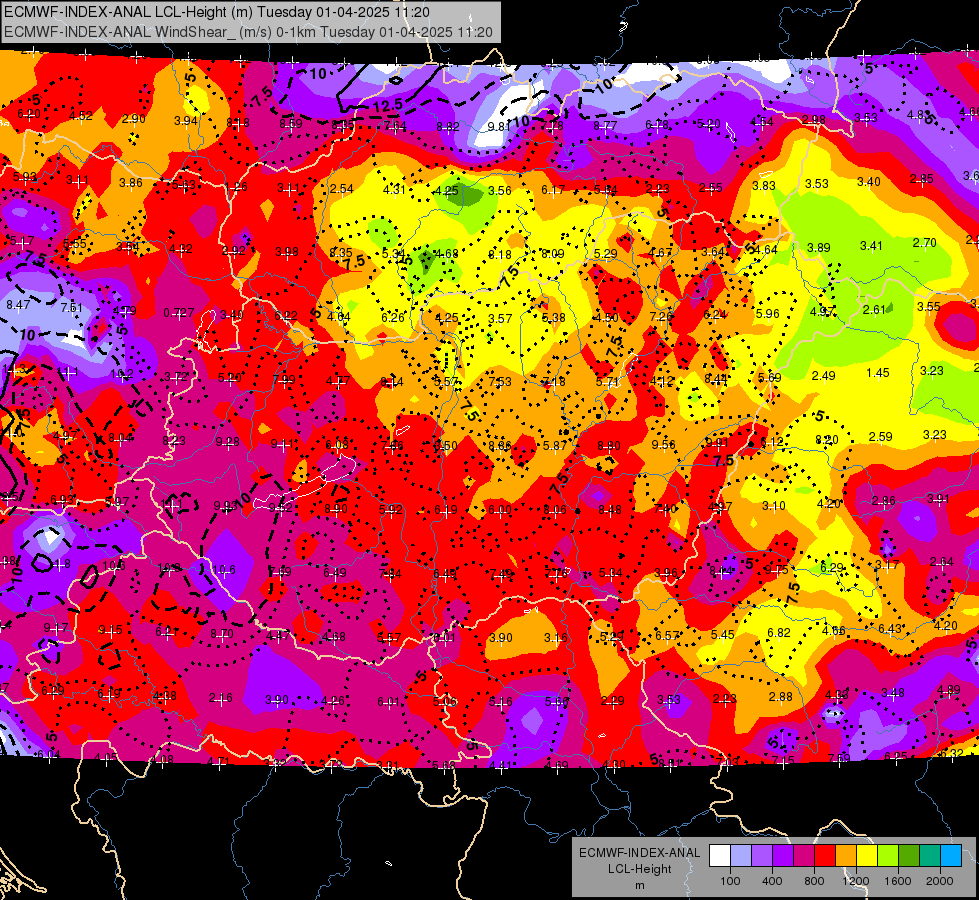Click the 3.83 wind shear value
The image size is (979, 900).
click(764, 185)
